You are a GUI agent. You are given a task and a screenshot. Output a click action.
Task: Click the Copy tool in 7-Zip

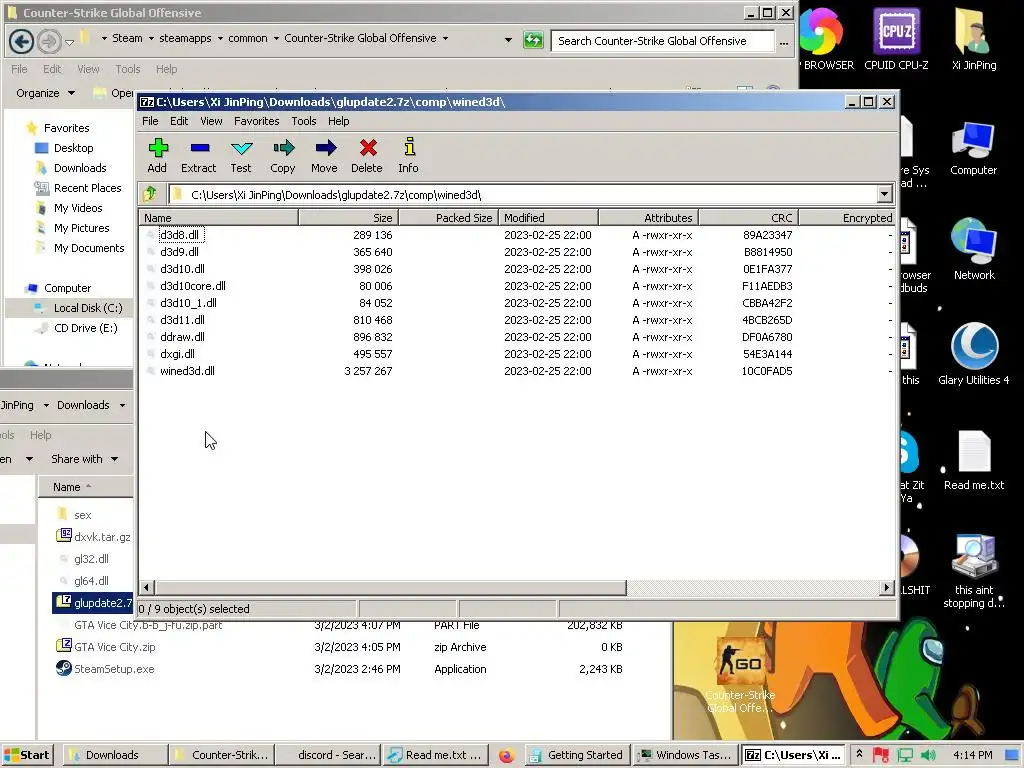(x=283, y=155)
